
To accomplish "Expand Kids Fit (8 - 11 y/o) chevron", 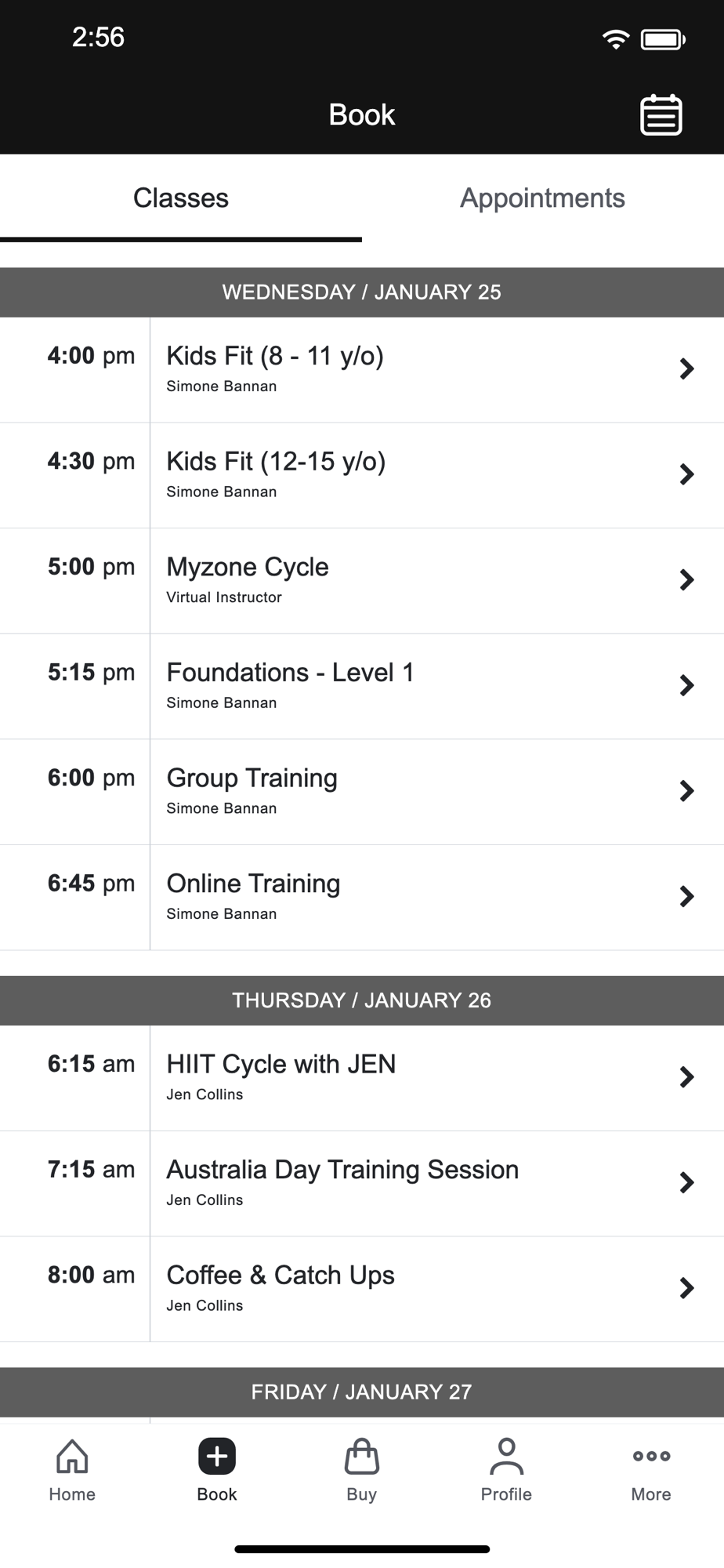I will pos(687,368).
